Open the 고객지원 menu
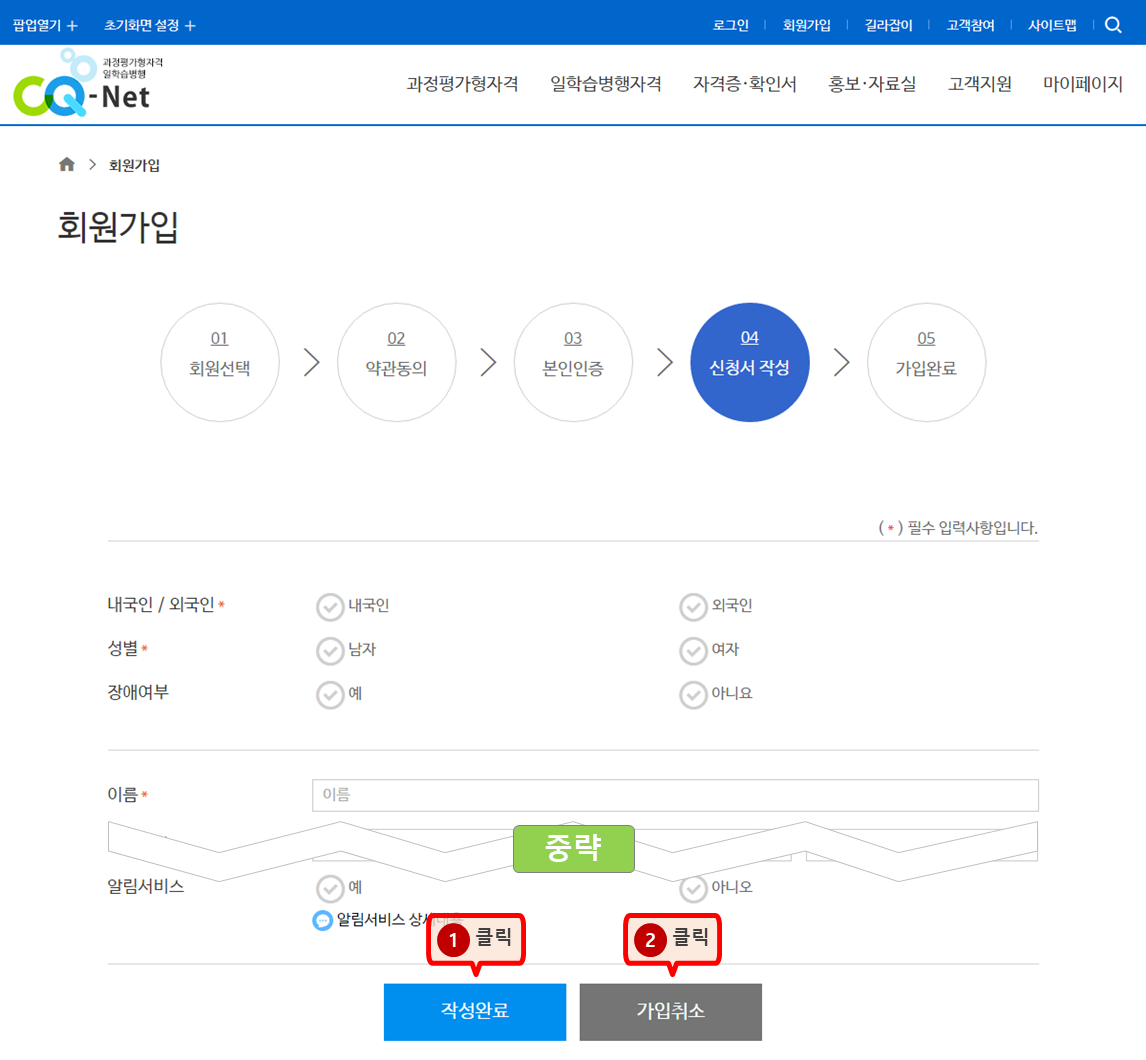The height and width of the screenshot is (1060, 1146). pos(980,84)
